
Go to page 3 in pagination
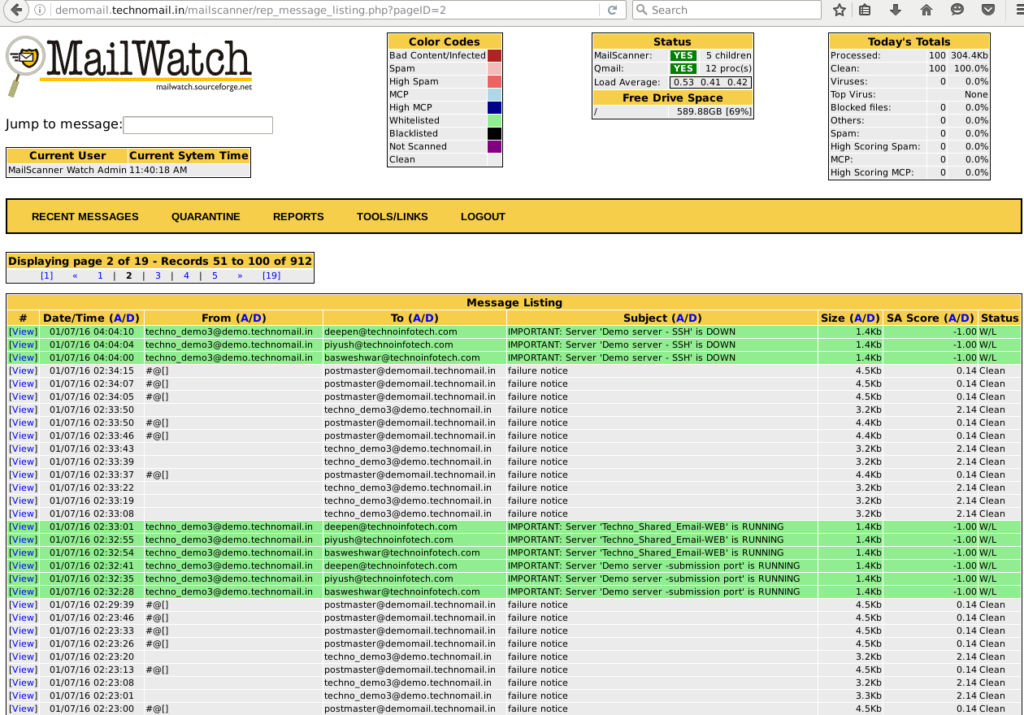(157, 276)
